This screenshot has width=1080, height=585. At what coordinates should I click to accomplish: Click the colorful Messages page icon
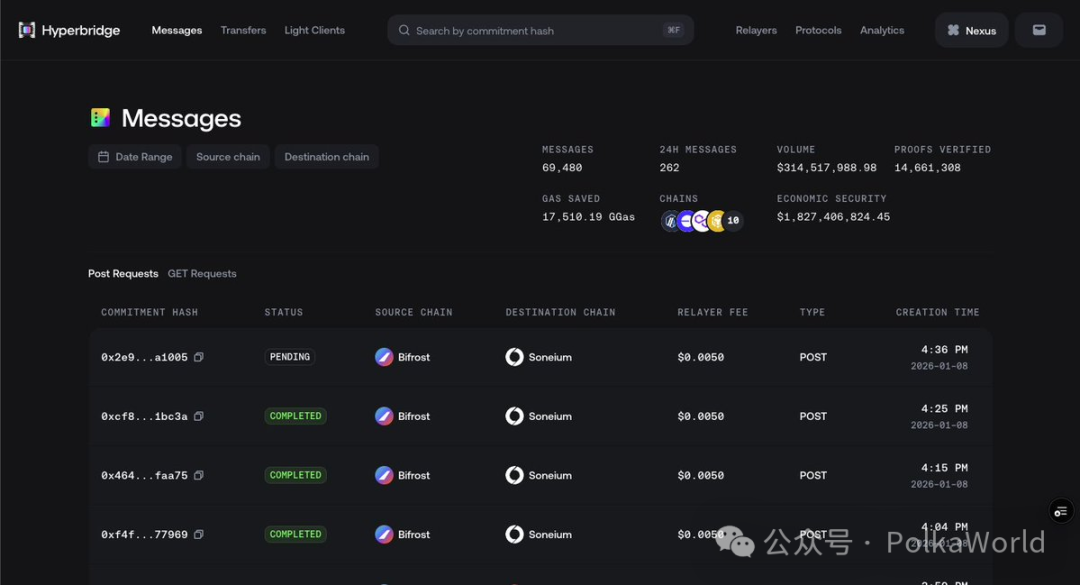[101, 118]
